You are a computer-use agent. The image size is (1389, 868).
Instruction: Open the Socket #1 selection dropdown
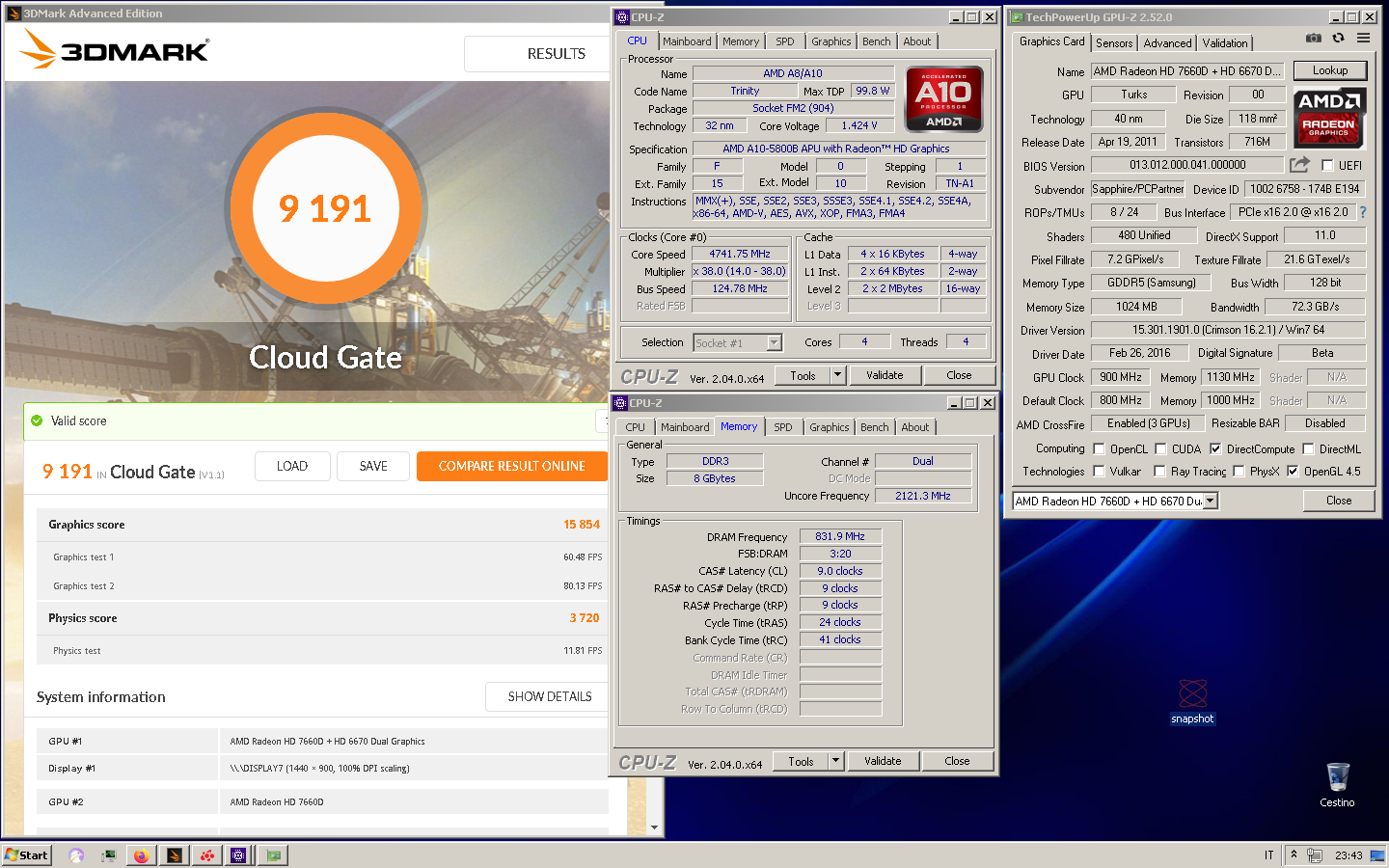[x=774, y=342]
